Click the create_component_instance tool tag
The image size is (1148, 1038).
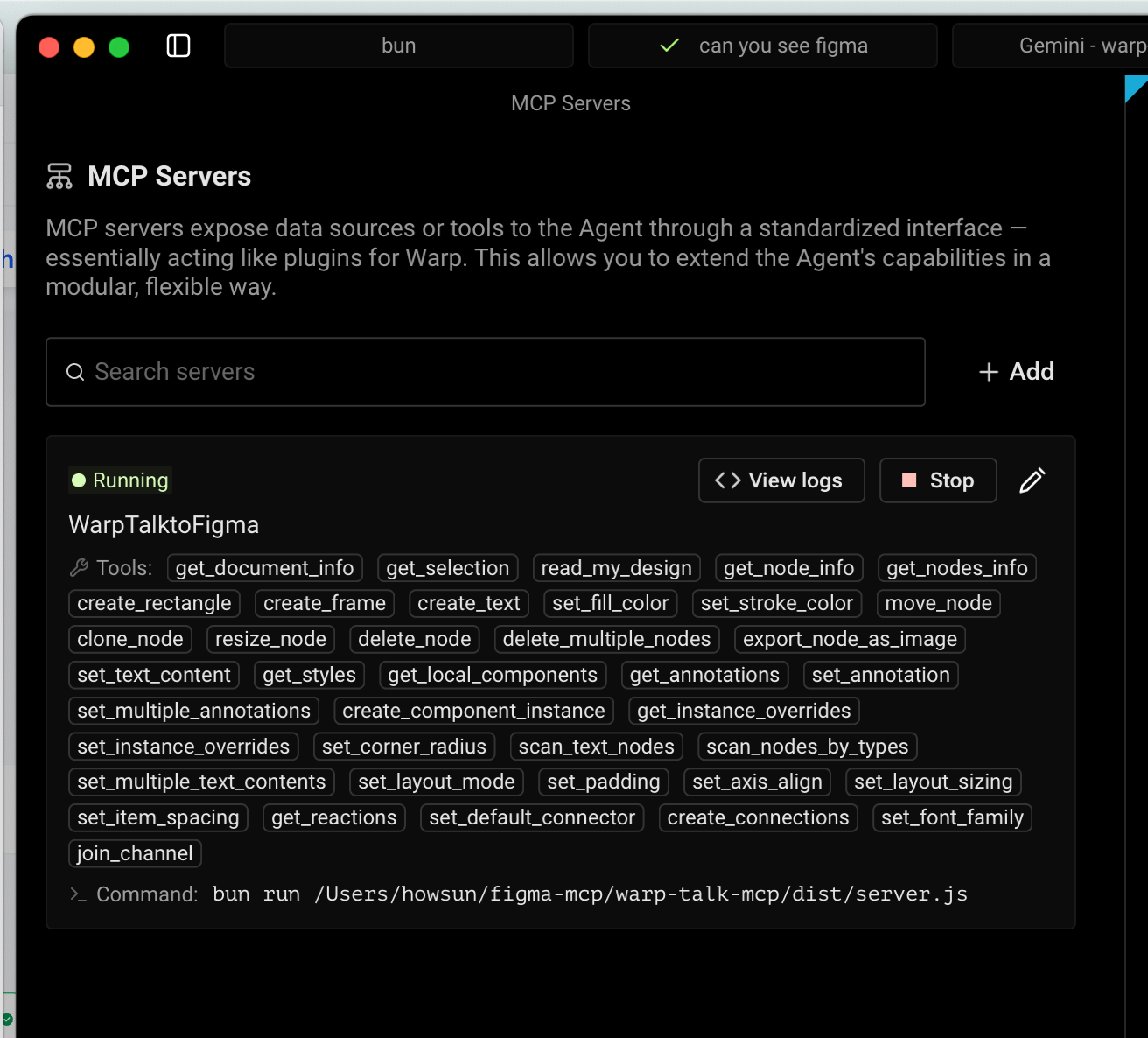click(x=474, y=711)
